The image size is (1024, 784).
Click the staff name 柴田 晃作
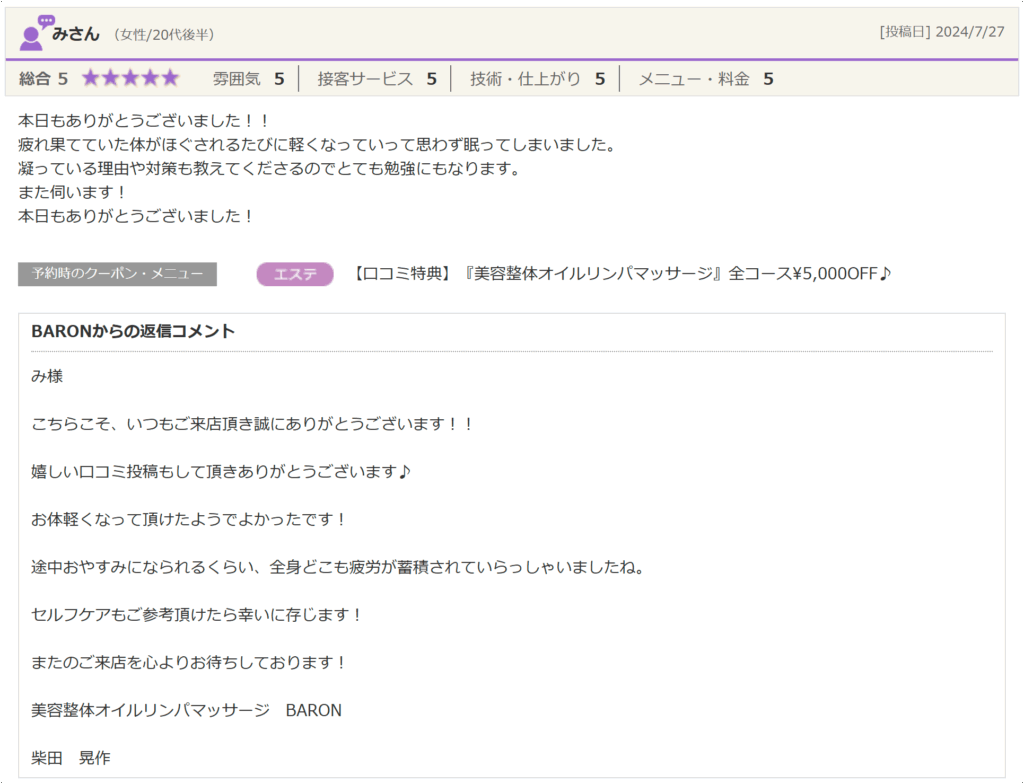tap(71, 758)
